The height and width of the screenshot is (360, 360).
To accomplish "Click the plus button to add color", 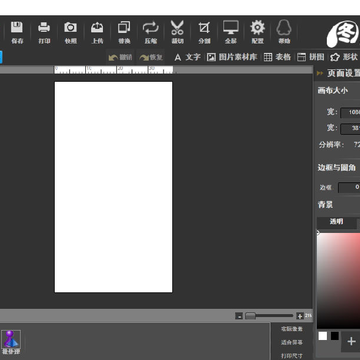I will point(351,341).
